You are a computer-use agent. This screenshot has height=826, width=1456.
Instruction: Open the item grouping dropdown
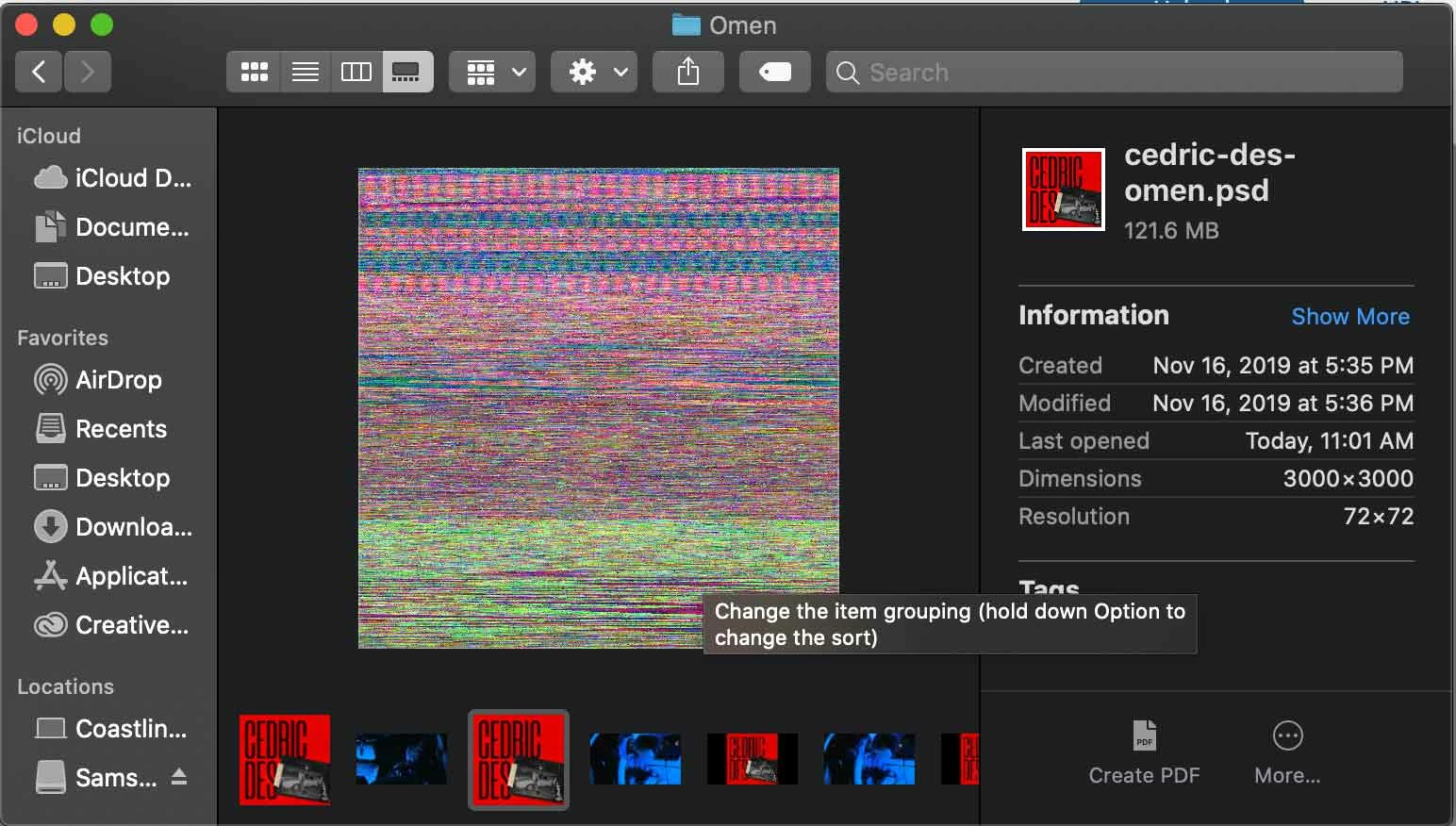[x=492, y=72]
